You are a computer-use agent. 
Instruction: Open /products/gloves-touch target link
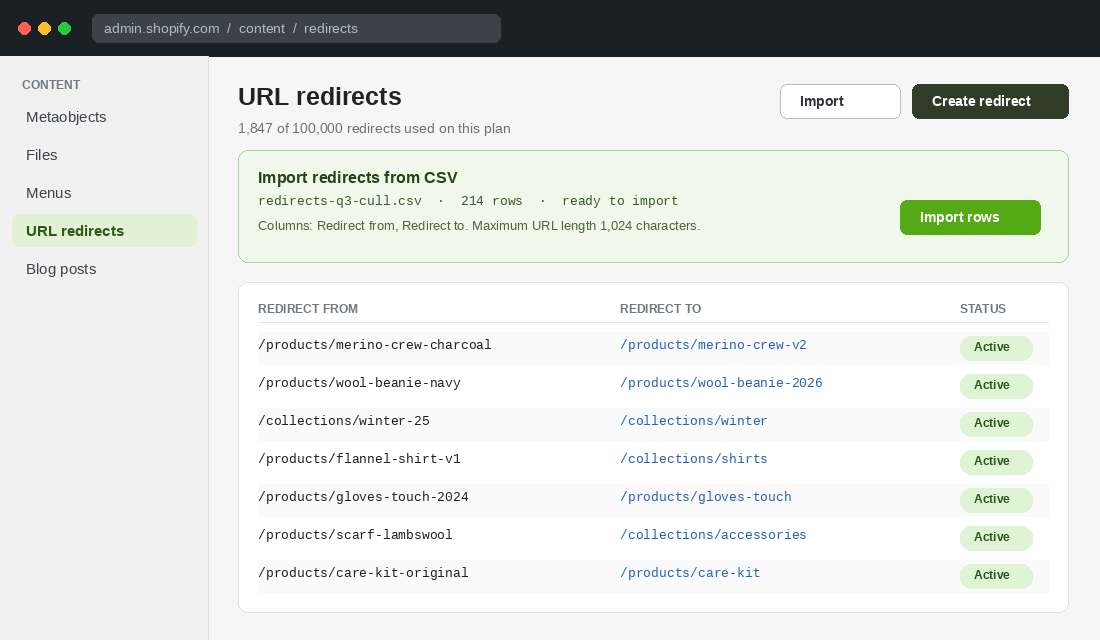(705, 496)
